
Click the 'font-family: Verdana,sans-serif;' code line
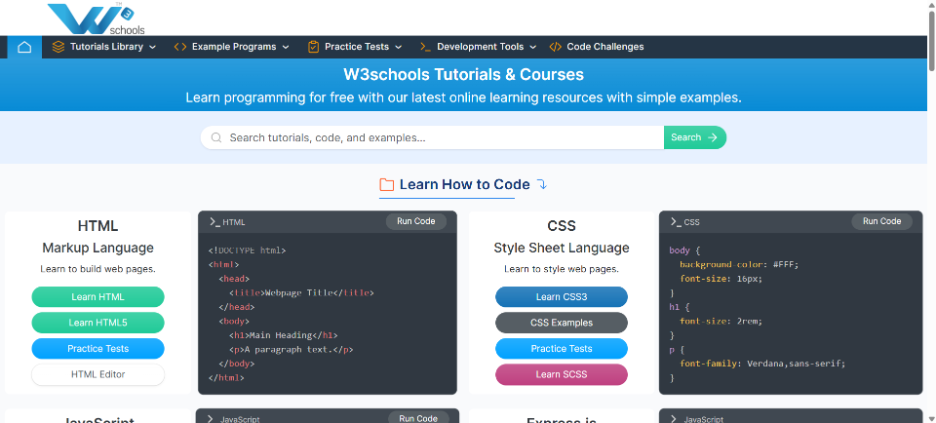[x=762, y=363]
